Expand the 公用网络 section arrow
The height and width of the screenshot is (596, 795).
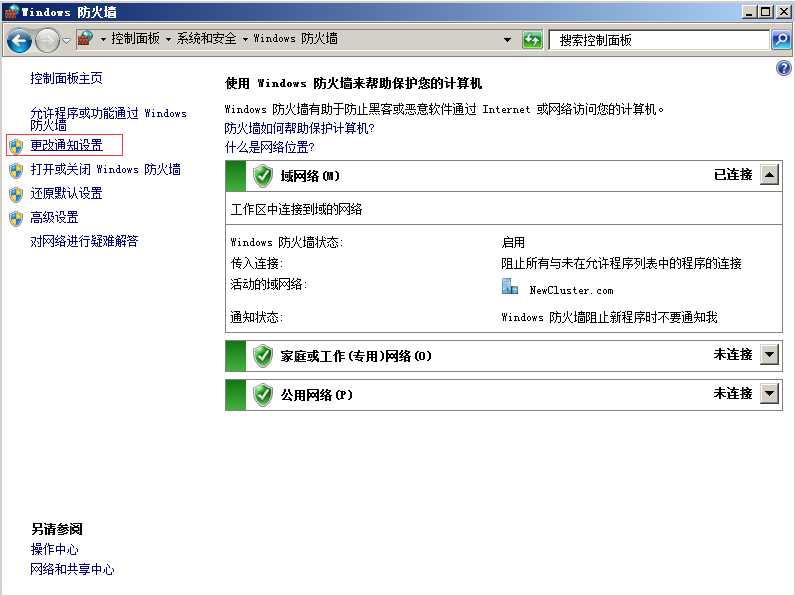pos(769,394)
